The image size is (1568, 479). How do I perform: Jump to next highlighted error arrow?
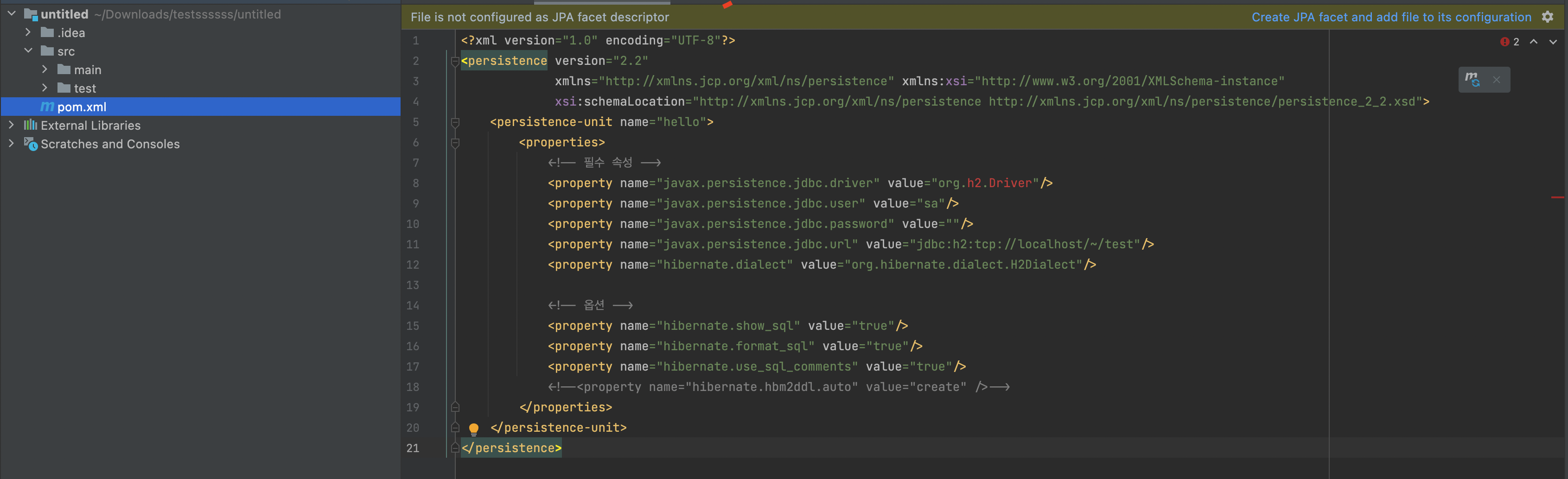click(x=1553, y=42)
